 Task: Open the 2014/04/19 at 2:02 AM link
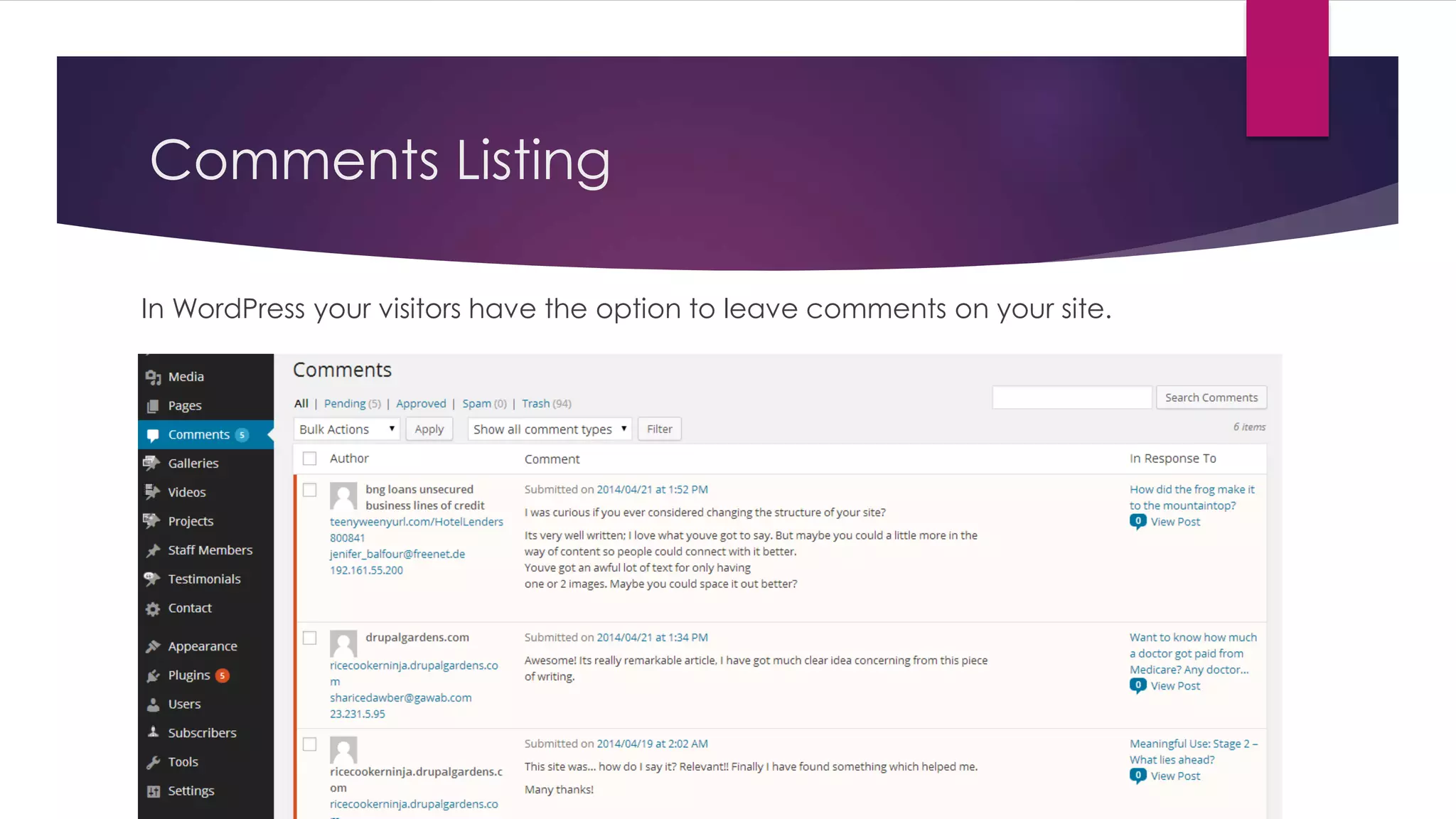click(652, 744)
